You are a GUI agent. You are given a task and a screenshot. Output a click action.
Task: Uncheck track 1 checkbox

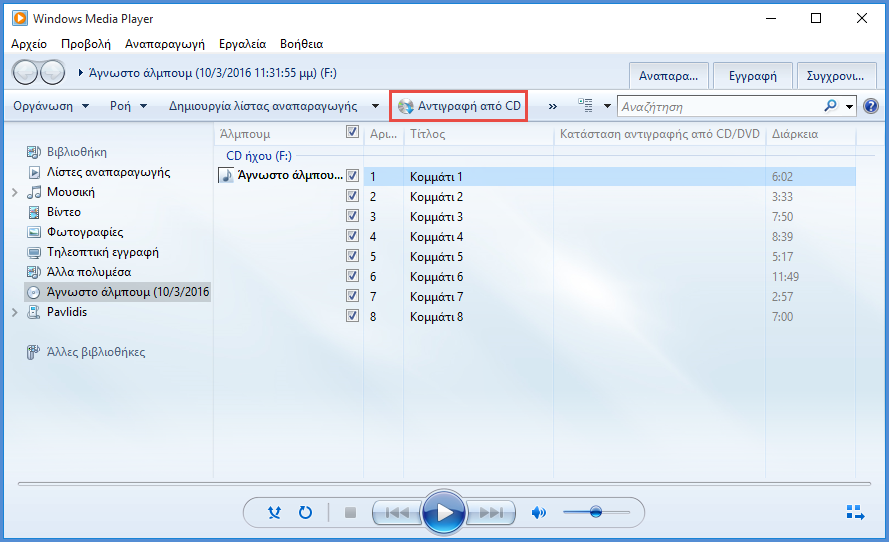(x=352, y=176)
